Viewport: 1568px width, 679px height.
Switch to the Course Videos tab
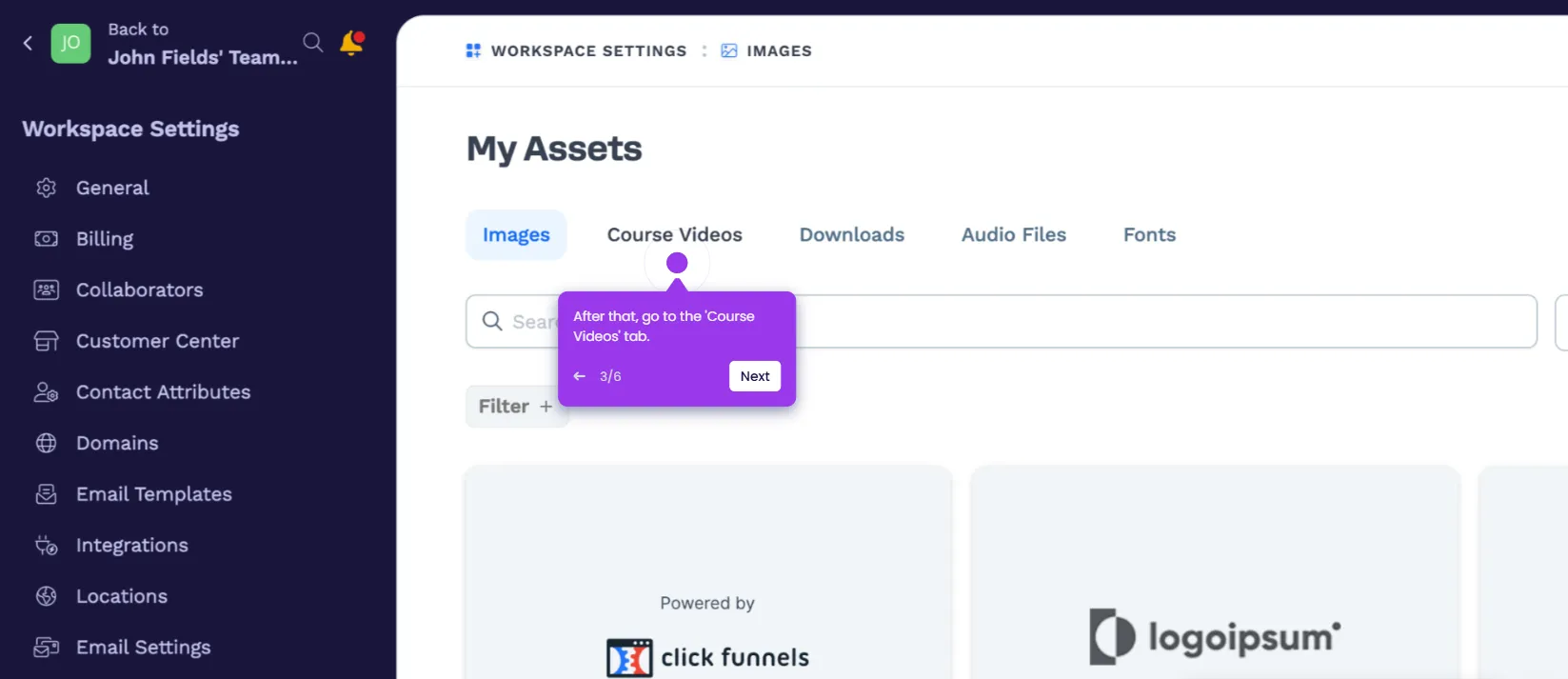675,234
